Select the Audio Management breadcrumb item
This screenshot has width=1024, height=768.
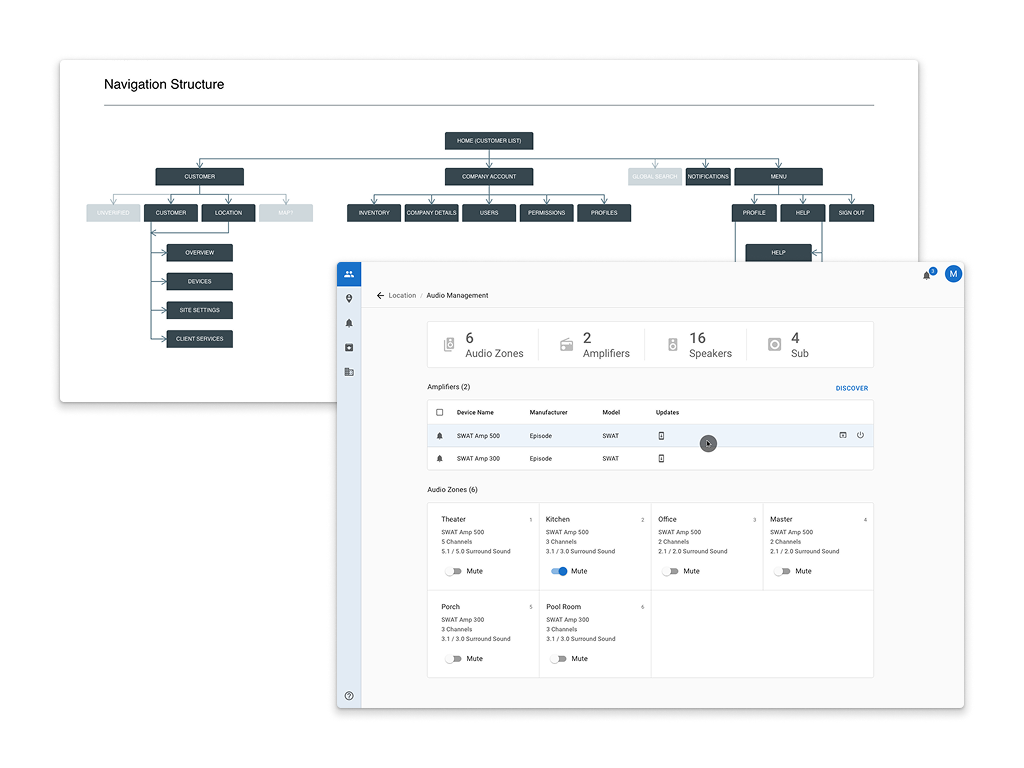pos(456,295)
